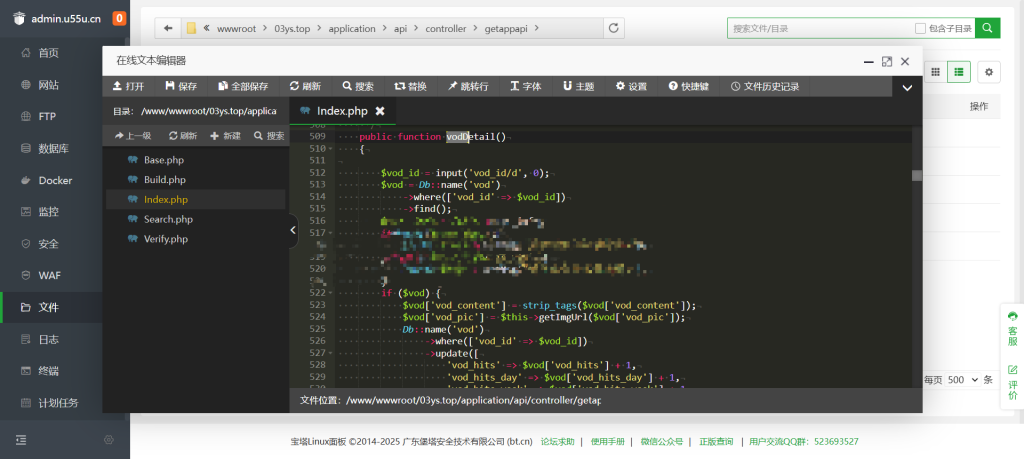Tick the 包含子目录 checkbox

[x=920, y=28]
